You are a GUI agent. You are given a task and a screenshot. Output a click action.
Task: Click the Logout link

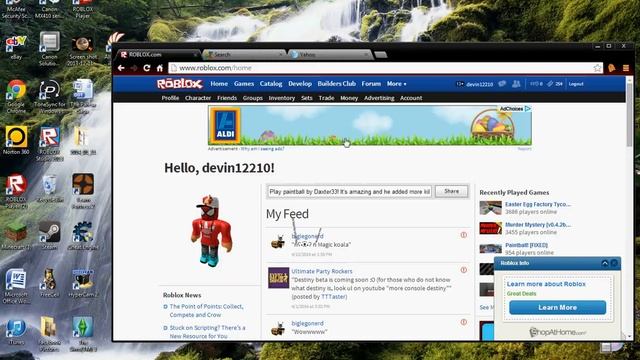point(576,84)
